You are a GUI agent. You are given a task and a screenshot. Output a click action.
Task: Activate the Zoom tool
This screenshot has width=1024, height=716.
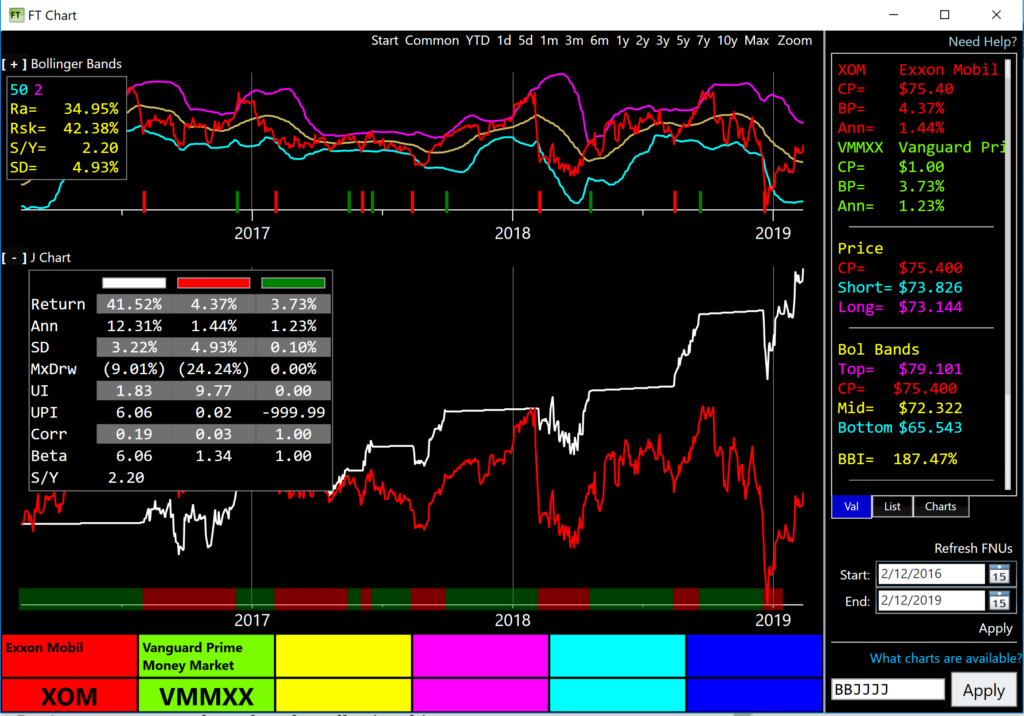click(x=793, y=41)
